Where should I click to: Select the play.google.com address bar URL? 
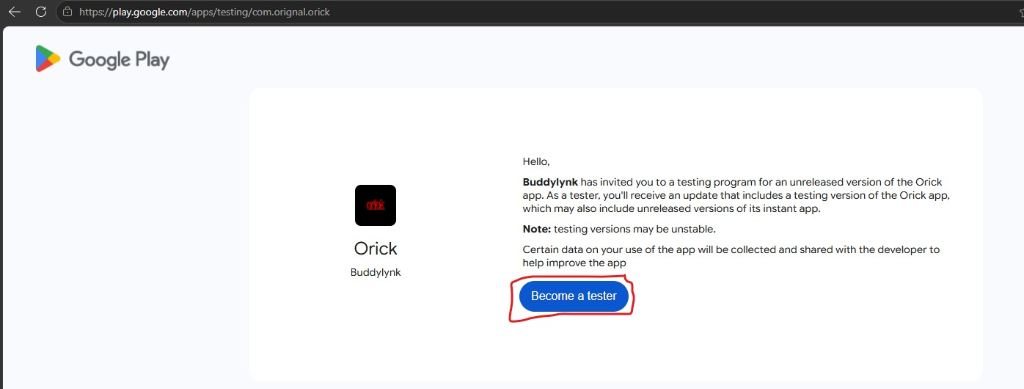(x=204, y=12)
